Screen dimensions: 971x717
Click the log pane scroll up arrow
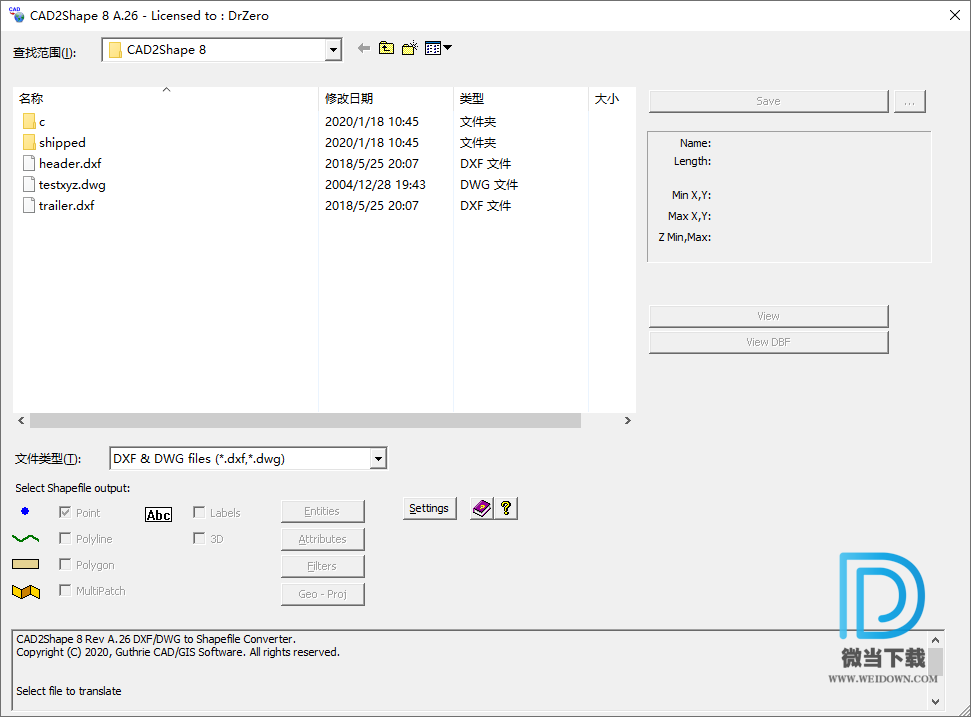pyautogui.click(x=936, y=640)
